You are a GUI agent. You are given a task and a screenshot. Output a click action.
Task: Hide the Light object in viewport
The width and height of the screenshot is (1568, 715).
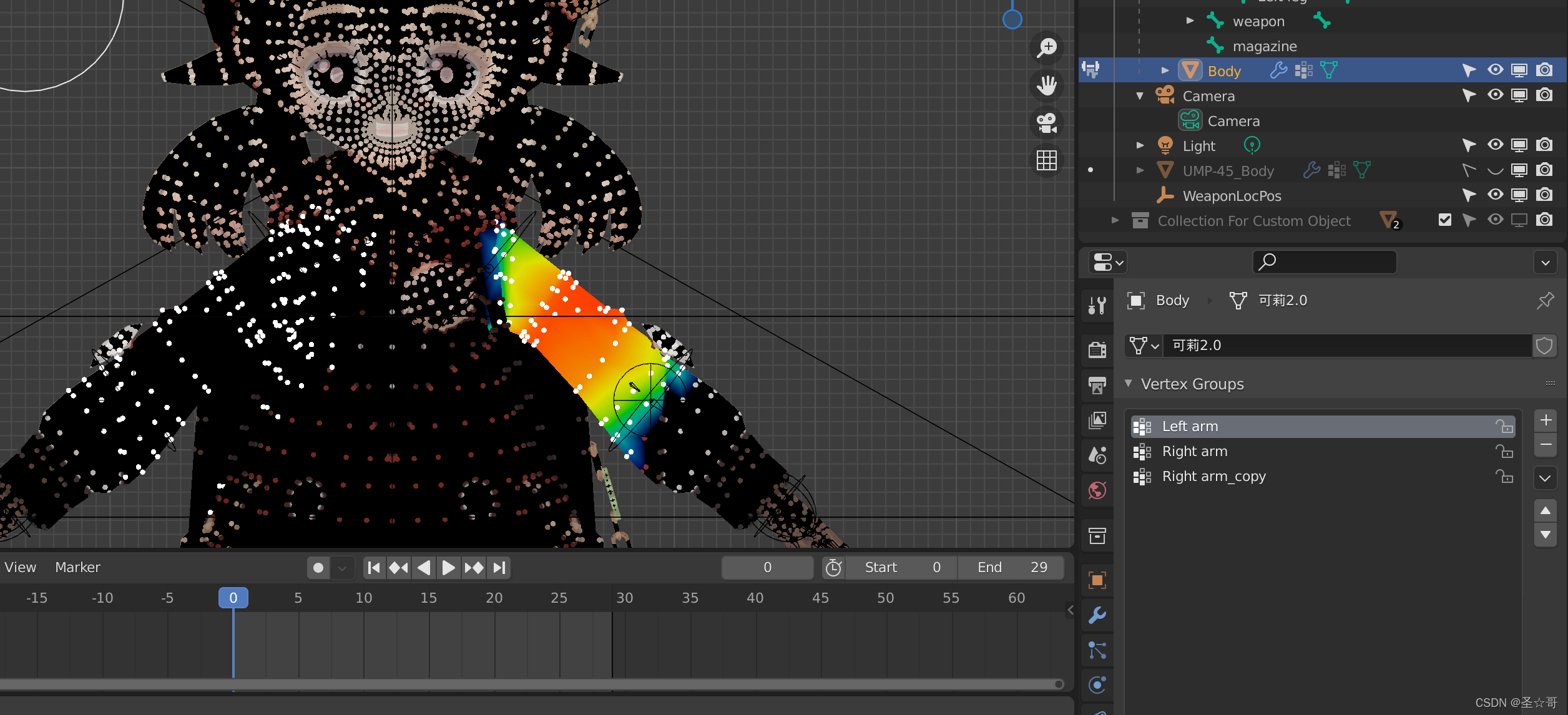(x=1495, y=145)
